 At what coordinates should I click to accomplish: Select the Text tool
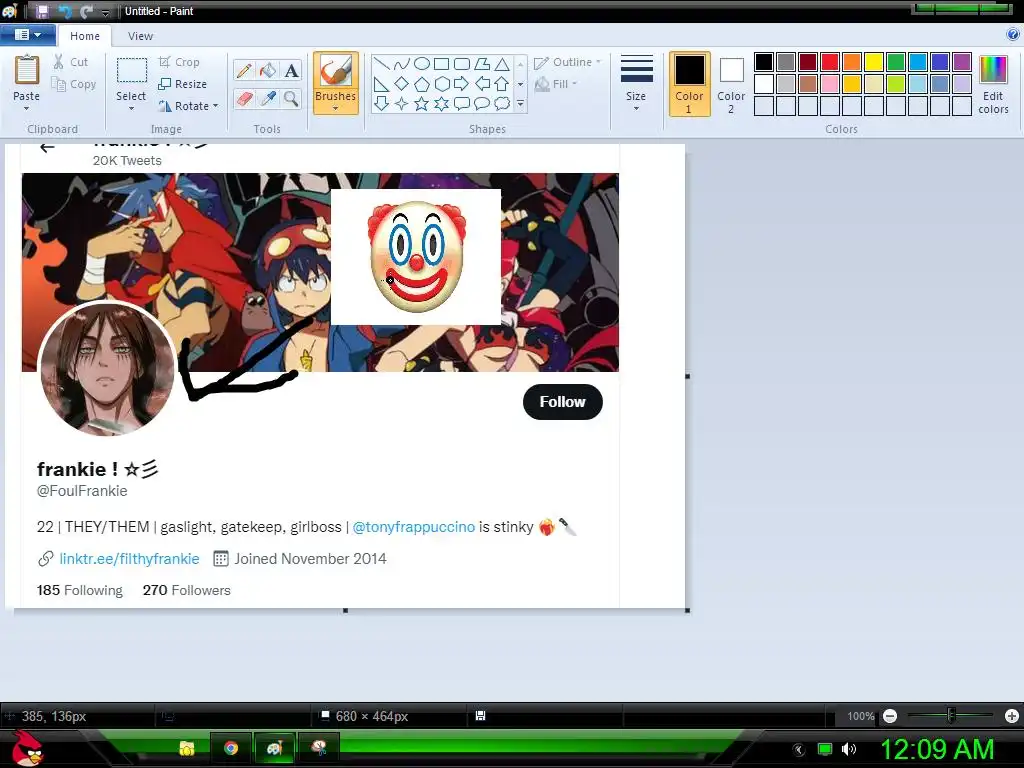click(291, 70)
